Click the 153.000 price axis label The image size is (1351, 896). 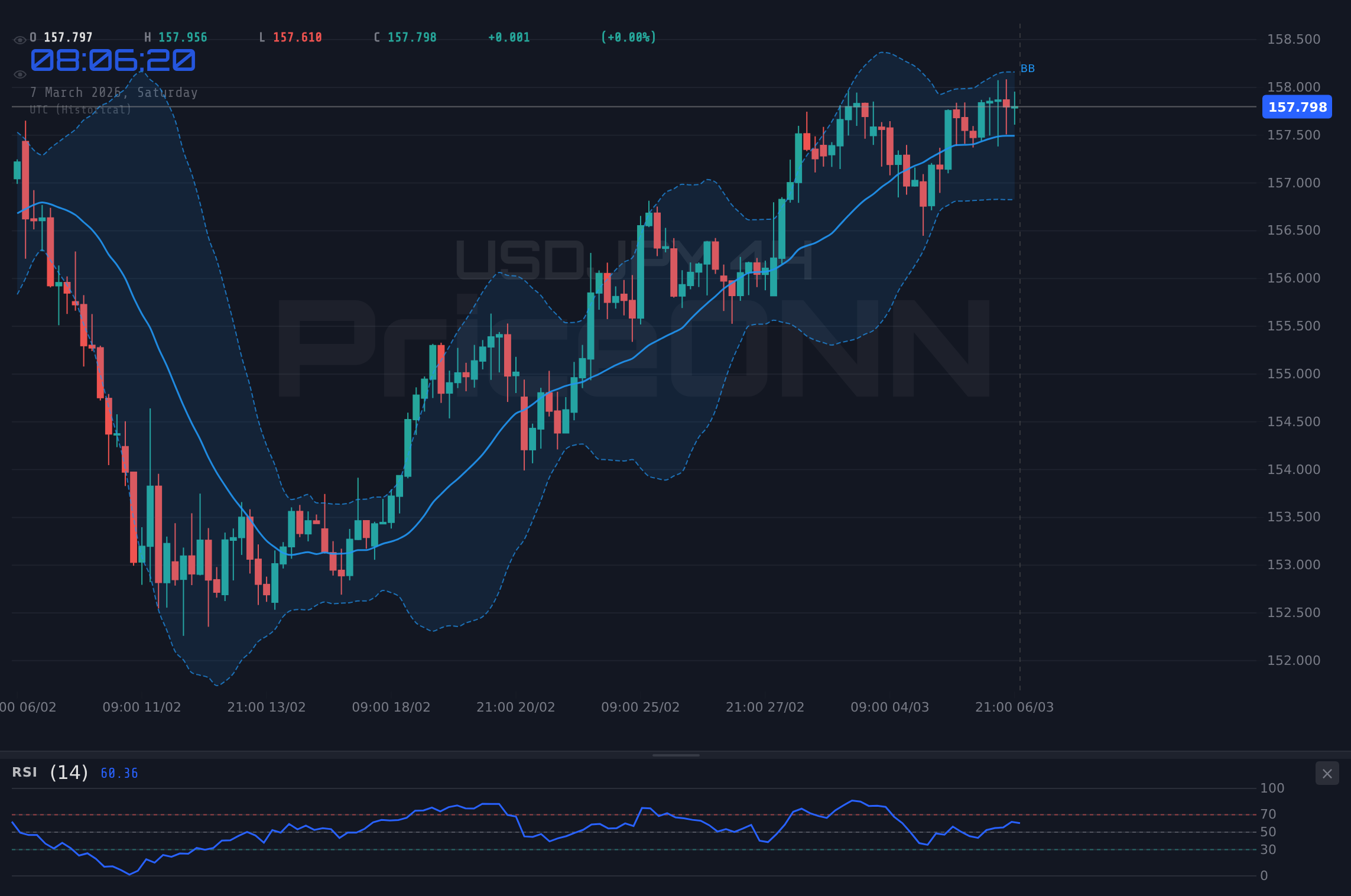(1294, 565)
